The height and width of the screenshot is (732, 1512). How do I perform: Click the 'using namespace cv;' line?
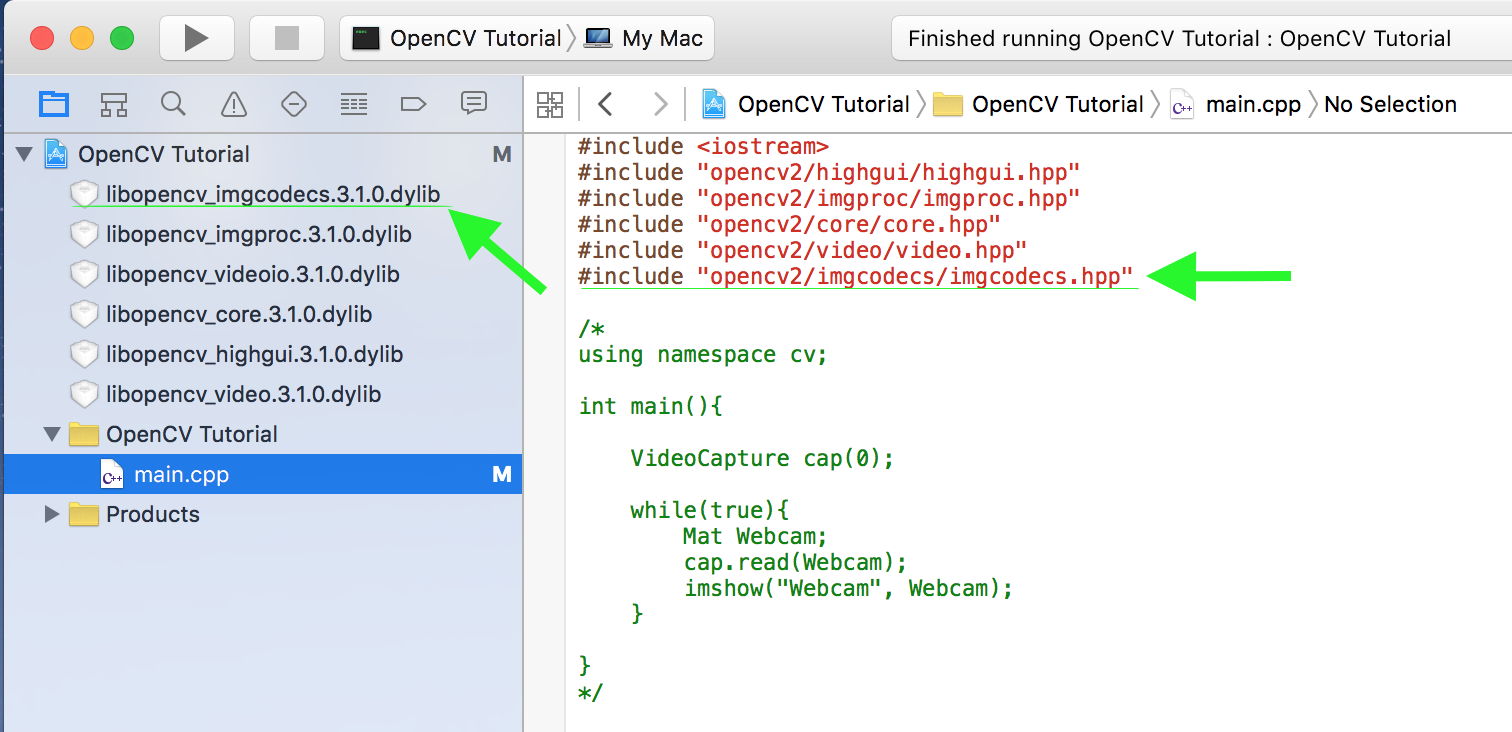coord(703,354)
